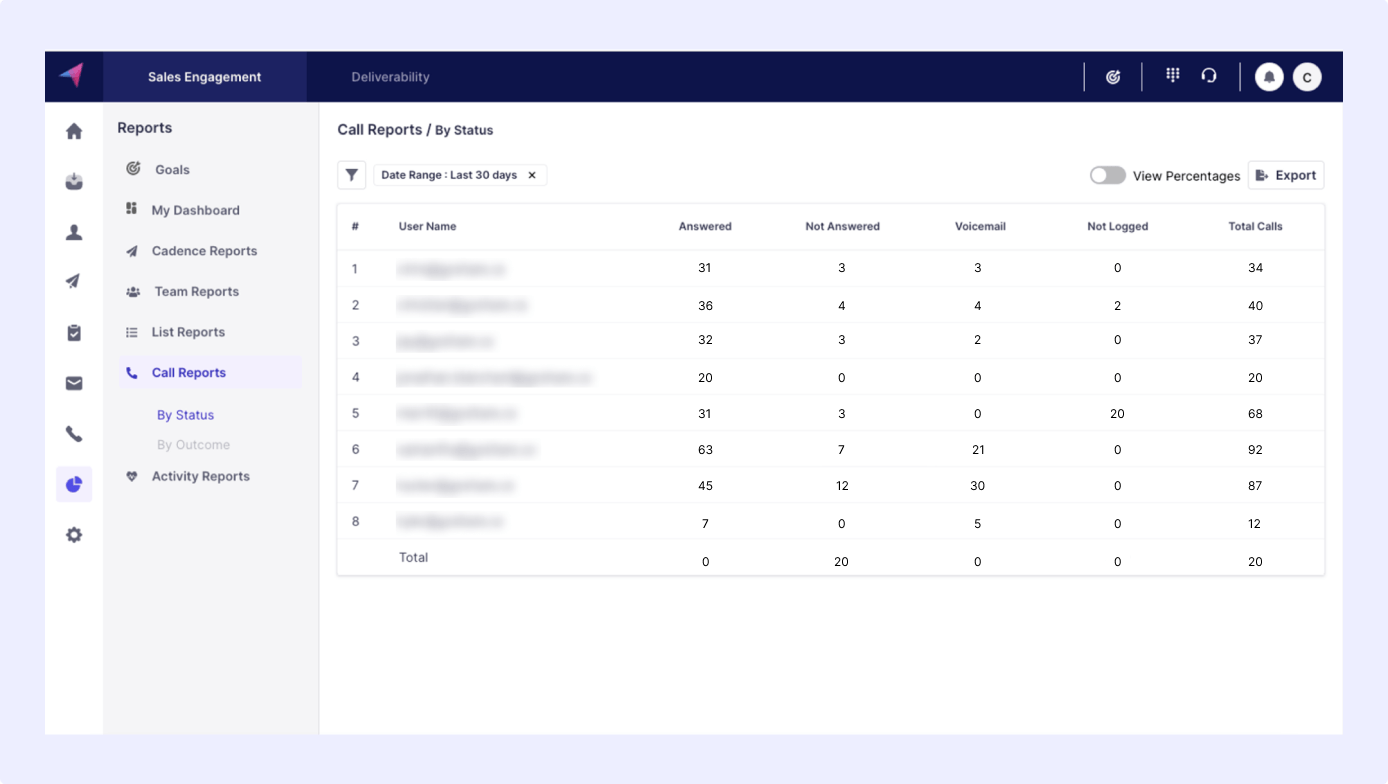Click the phone calls icon in sidebar
Viewport: 1388px width, 784px height.
[74, 434]
